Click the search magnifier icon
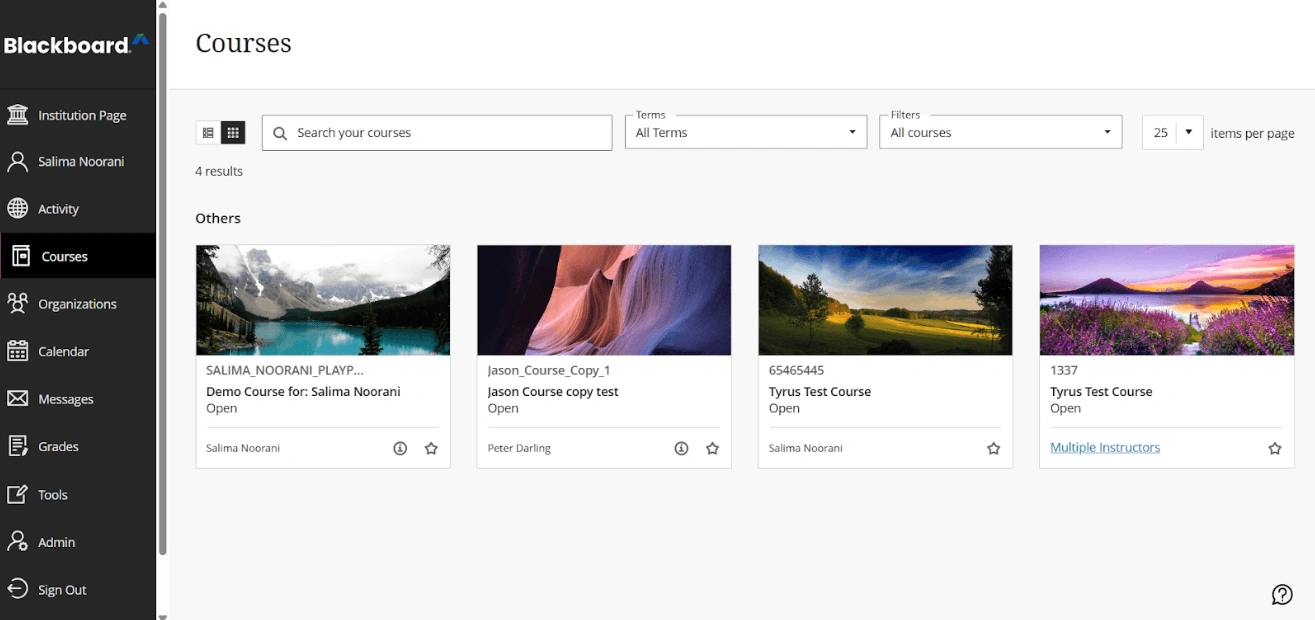The width and height of the screenshot is (1315, 620). 280,133
